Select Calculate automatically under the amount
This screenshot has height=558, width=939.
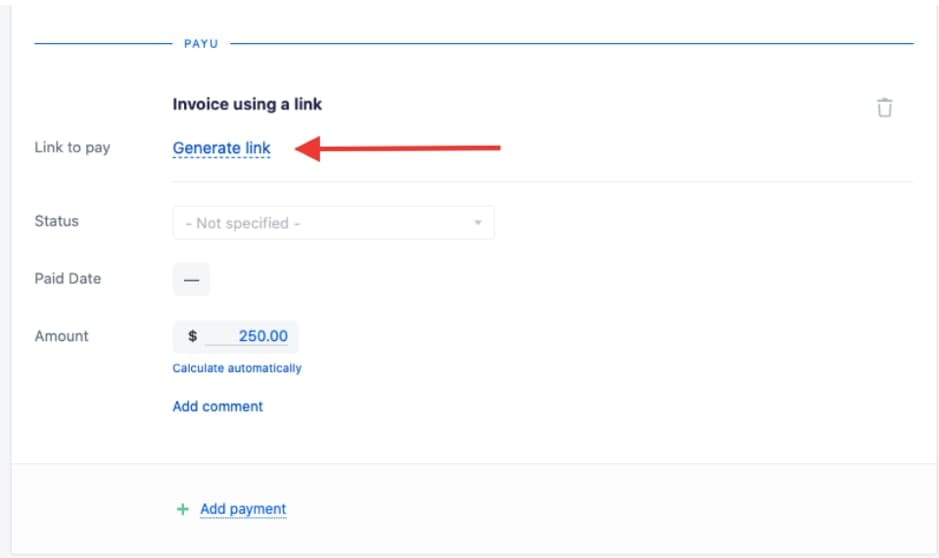coord(237,368)
